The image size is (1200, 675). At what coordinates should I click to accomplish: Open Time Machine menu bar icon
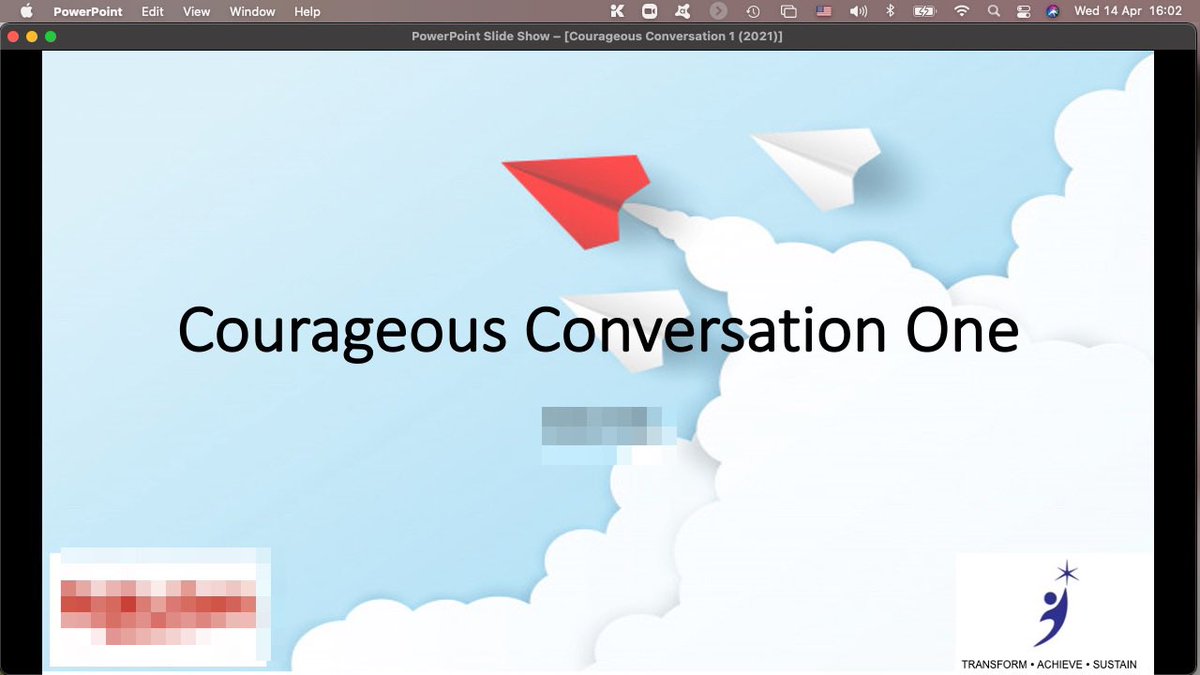click(752, 11)
